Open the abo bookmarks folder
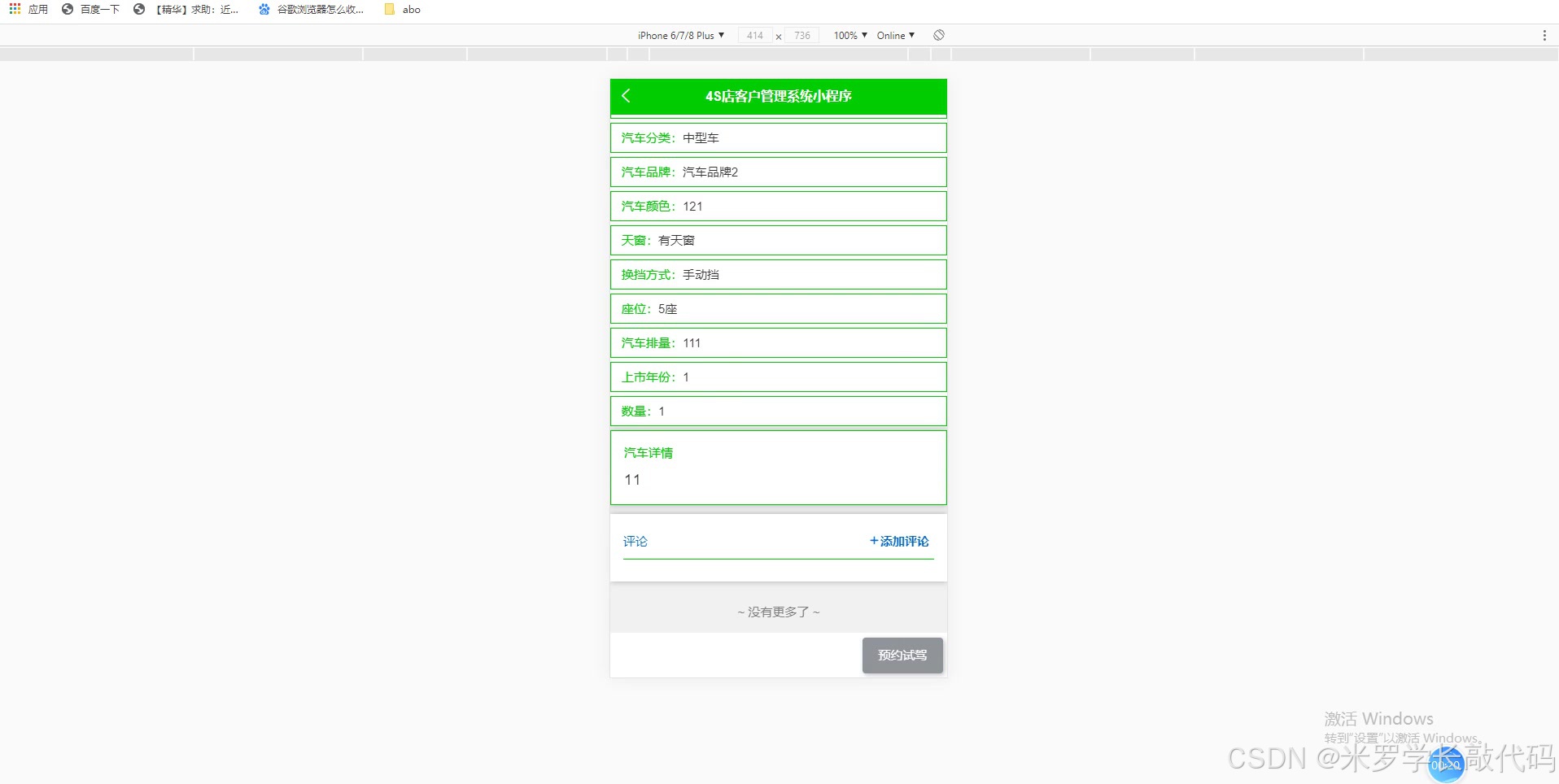 click(402, 9)
